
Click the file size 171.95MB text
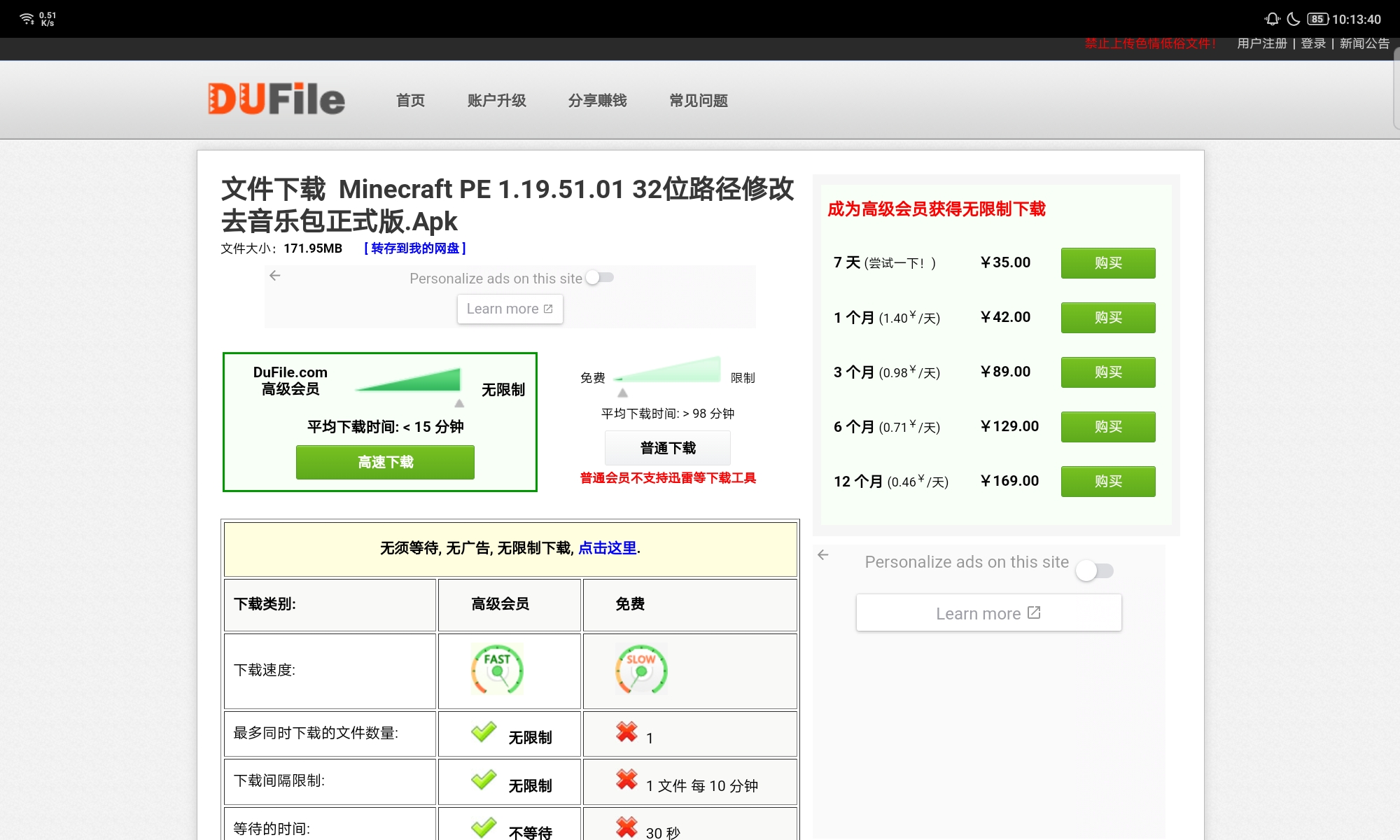click(x=313, y=248)
